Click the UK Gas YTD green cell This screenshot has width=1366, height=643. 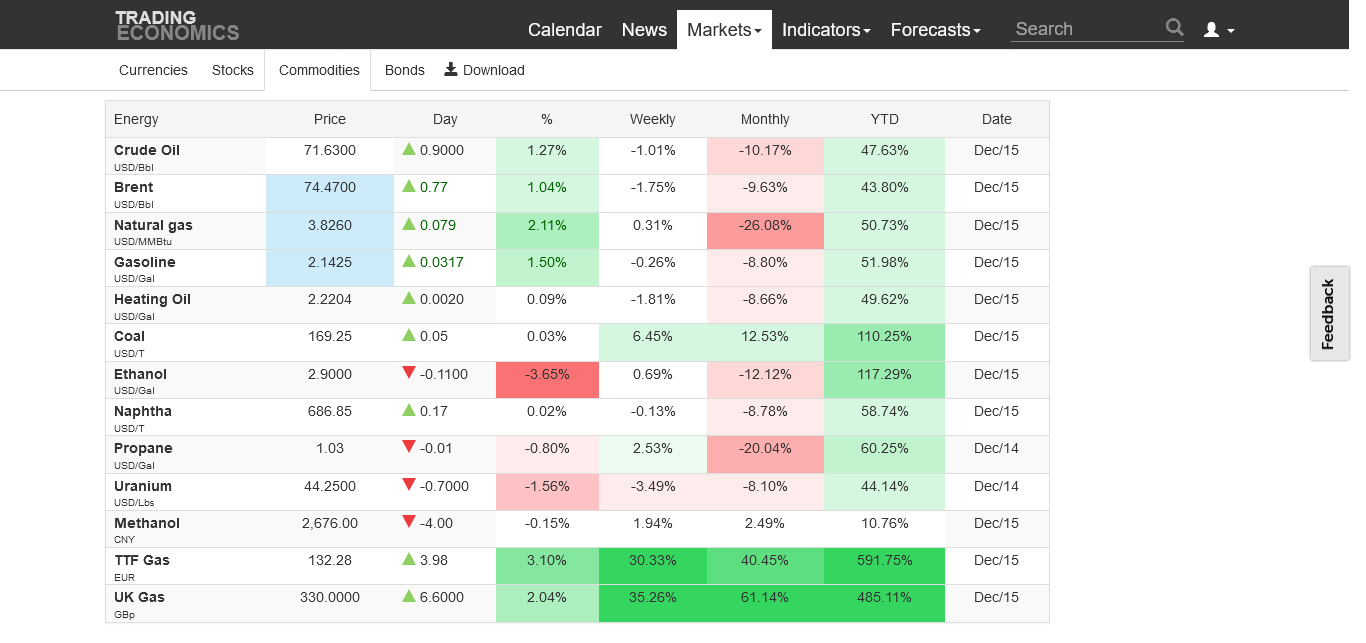pyautogui.click(x=884, y=597)
